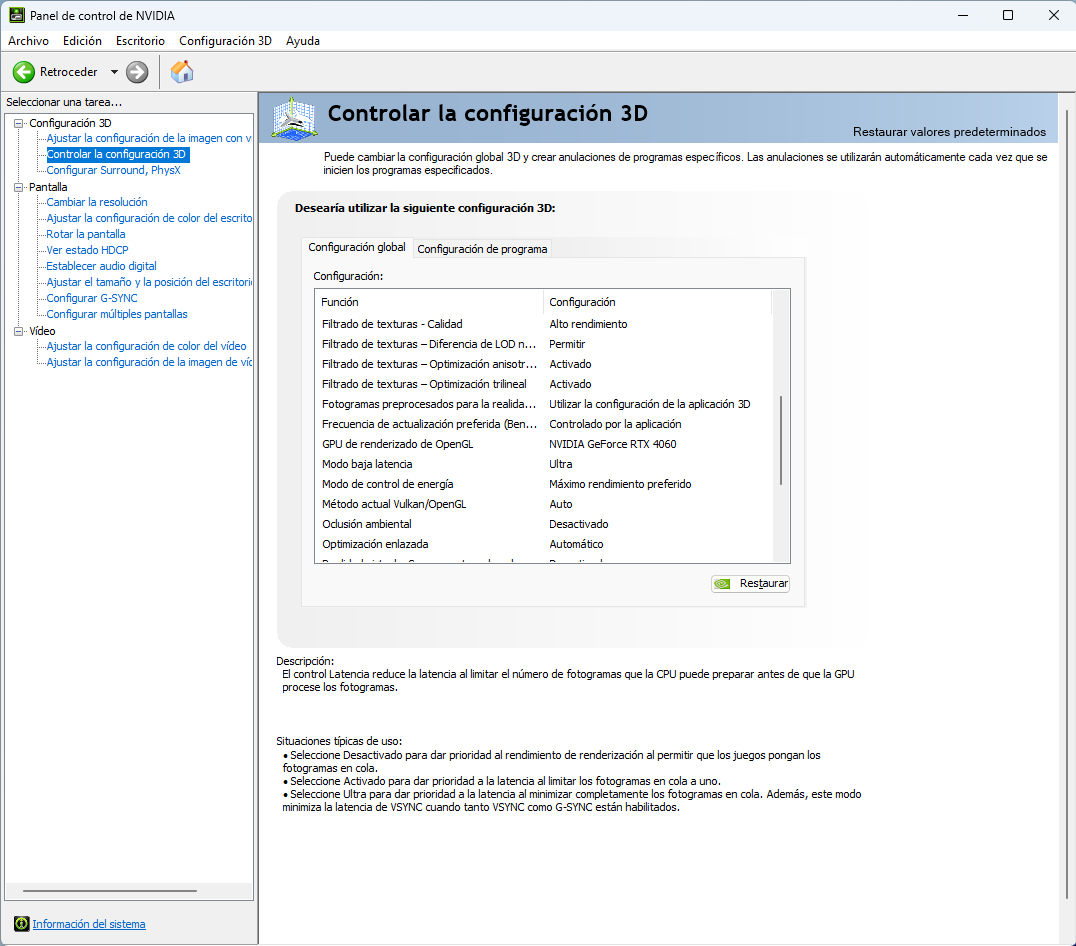
Task: Open Ajustar la configuración de color del vídeo
Action: 146,346
